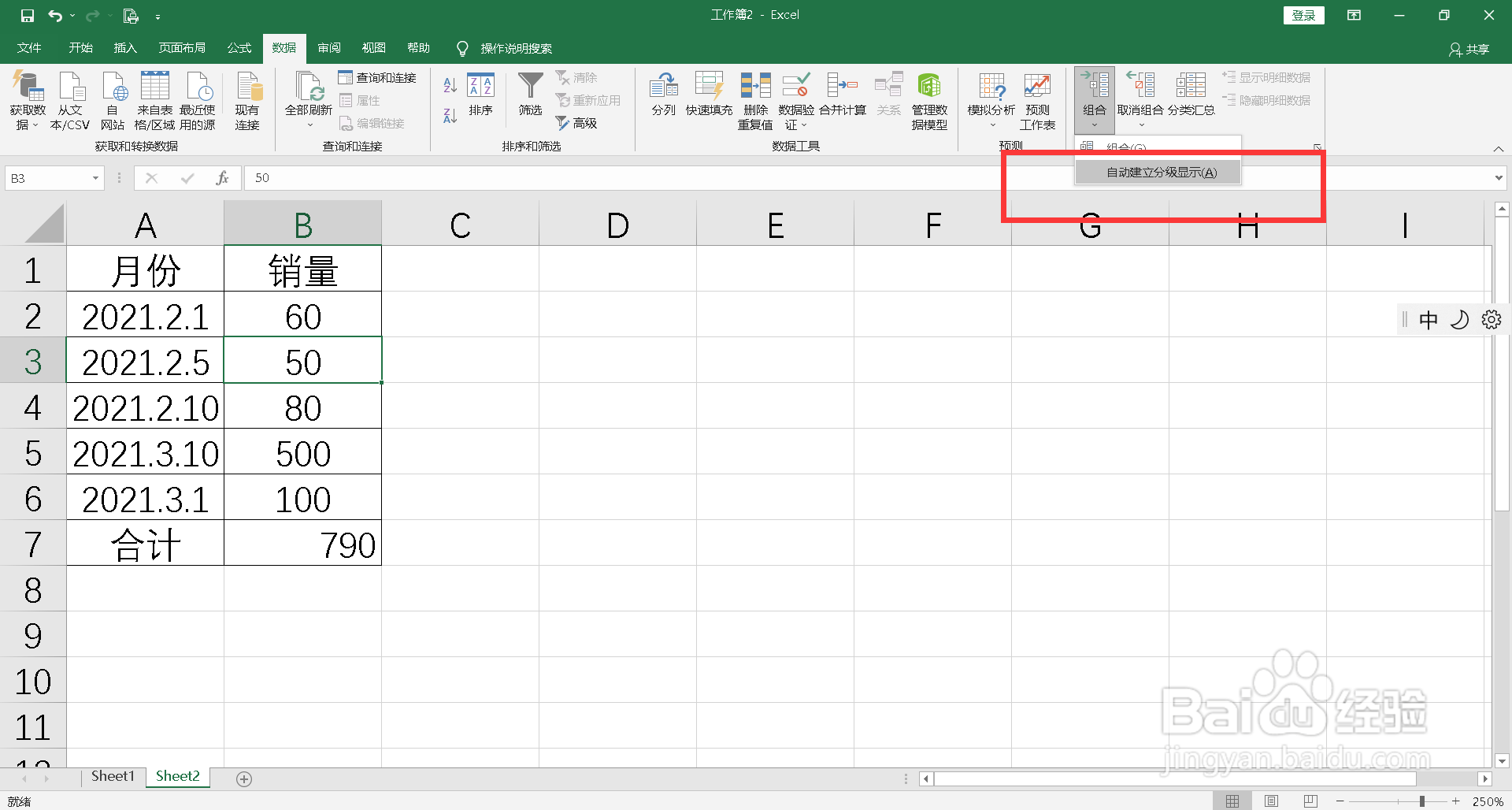This screenshot has width=1512, height=810.
Task: Click the Share (共享) button
Action: (x=1469, y=49)
